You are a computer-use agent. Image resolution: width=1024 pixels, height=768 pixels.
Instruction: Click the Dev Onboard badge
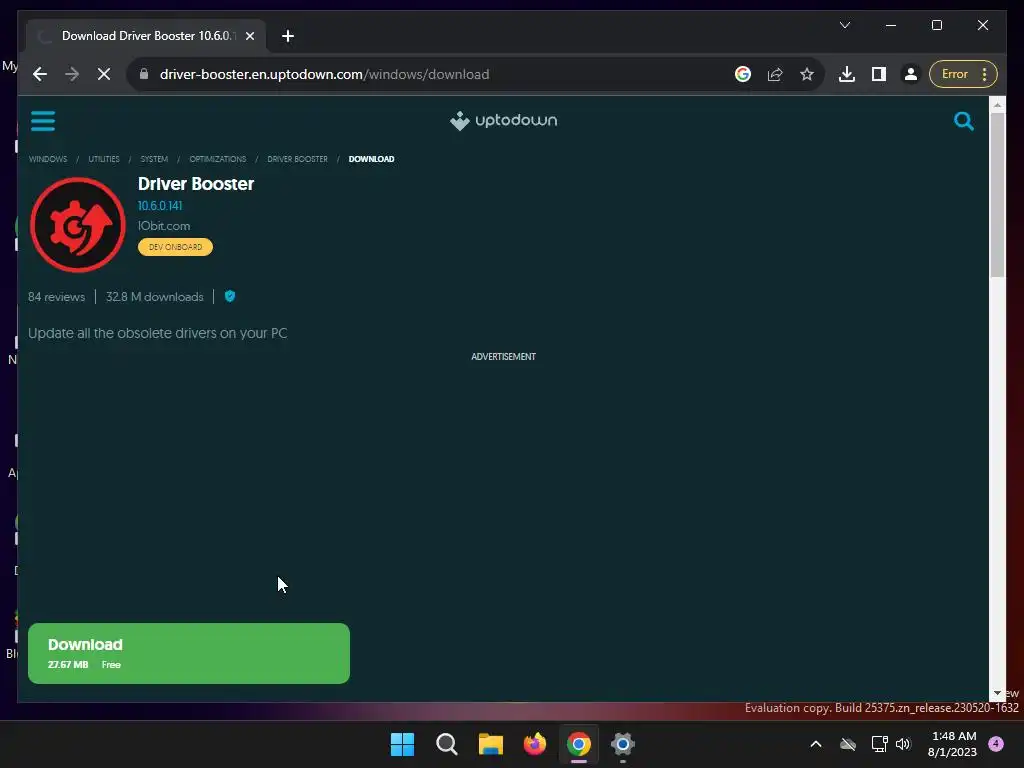[x=175, y=247]
